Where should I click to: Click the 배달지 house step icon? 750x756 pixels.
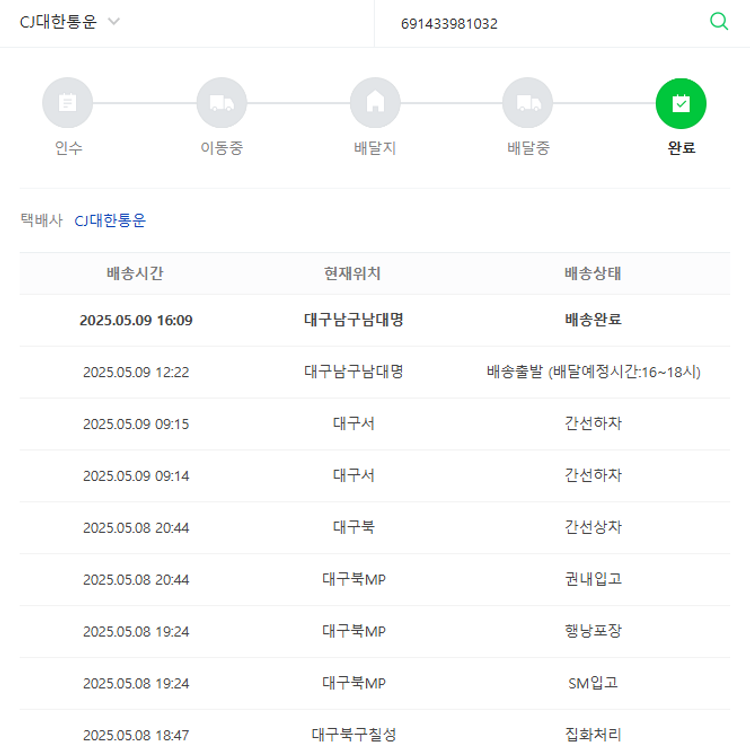tap(375, 102)
